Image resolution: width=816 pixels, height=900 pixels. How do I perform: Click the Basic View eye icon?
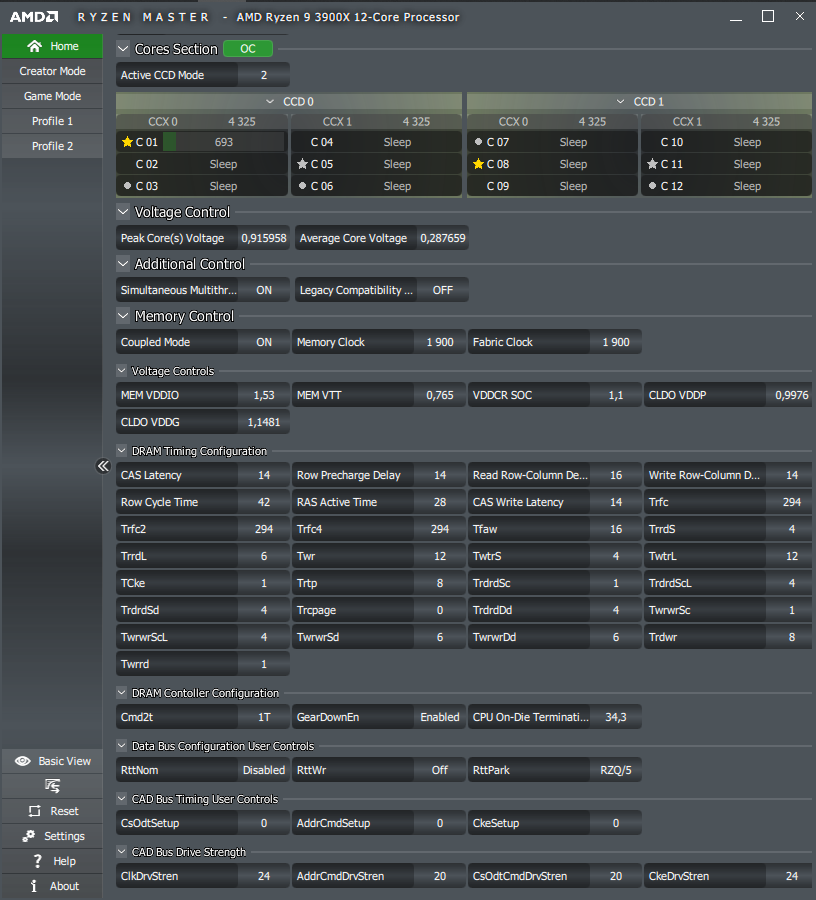(23, 761)
